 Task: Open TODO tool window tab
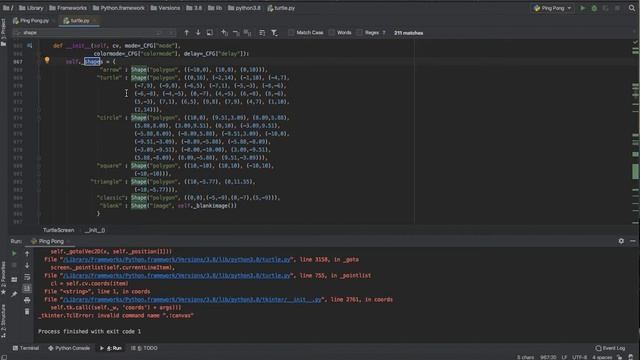pyautogui.click(x=144, y=348)
